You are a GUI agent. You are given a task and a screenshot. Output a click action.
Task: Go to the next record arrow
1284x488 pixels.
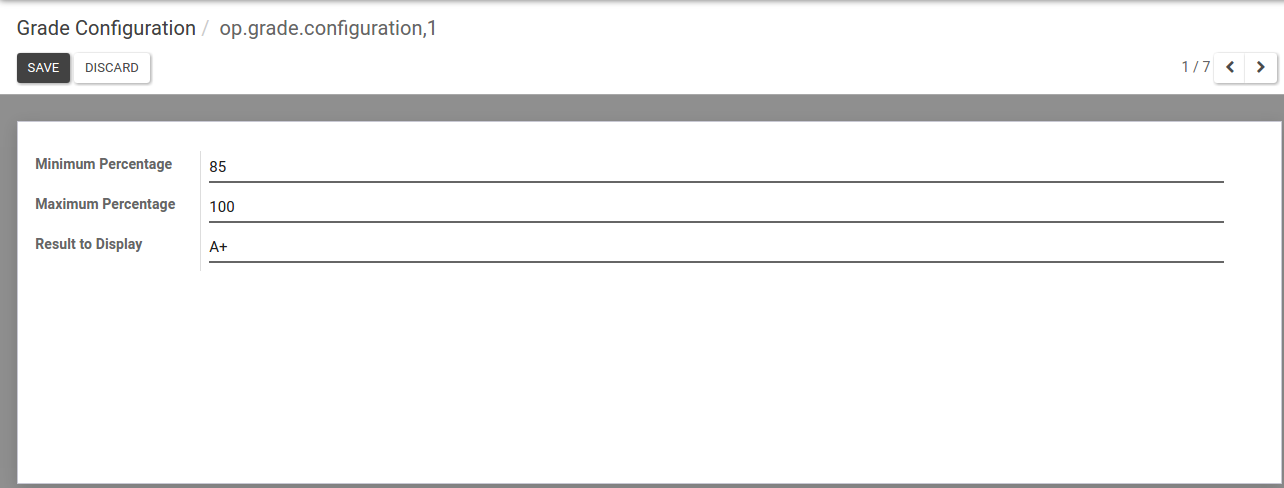pyautogui.click(x=1261, y=68)
